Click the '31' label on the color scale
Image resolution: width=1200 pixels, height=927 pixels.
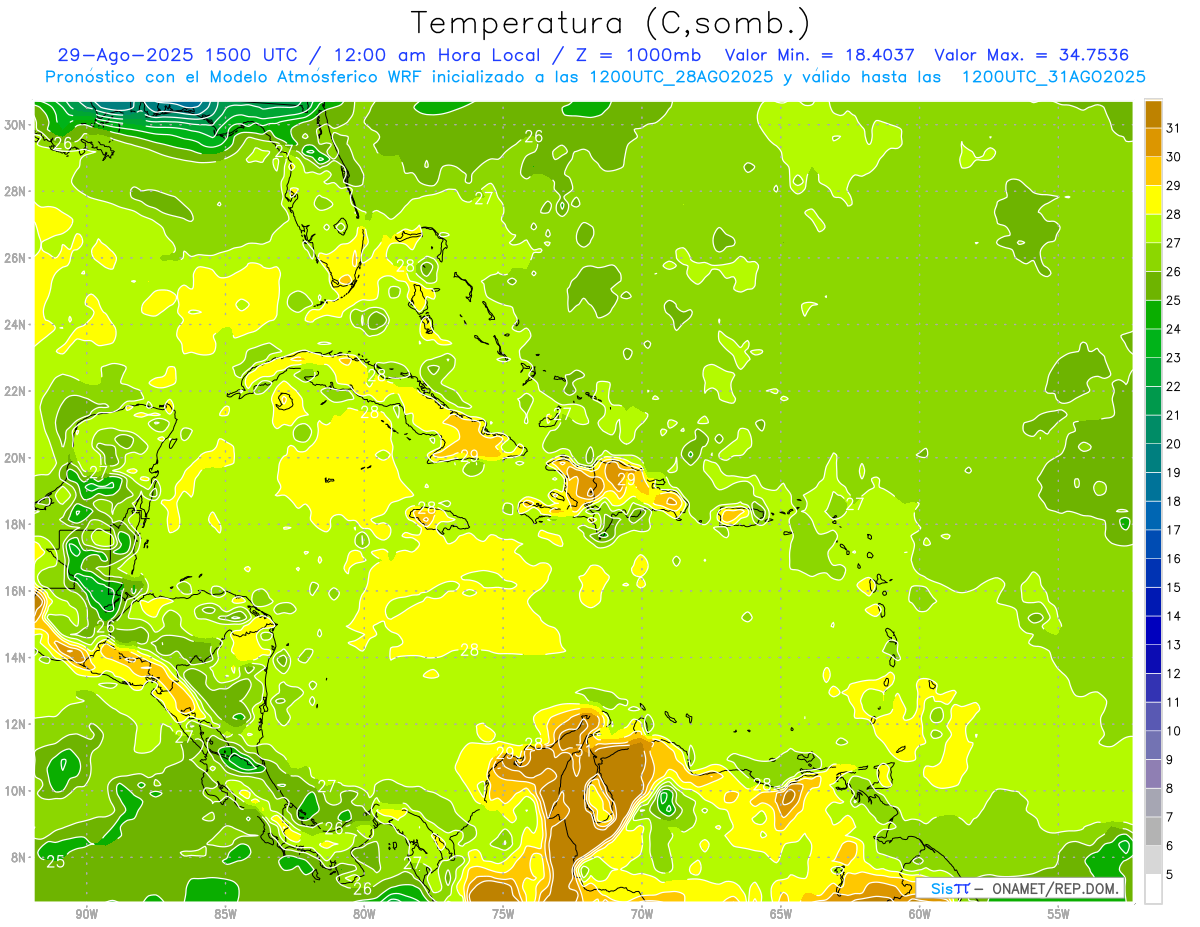[x=1174, y=128]
